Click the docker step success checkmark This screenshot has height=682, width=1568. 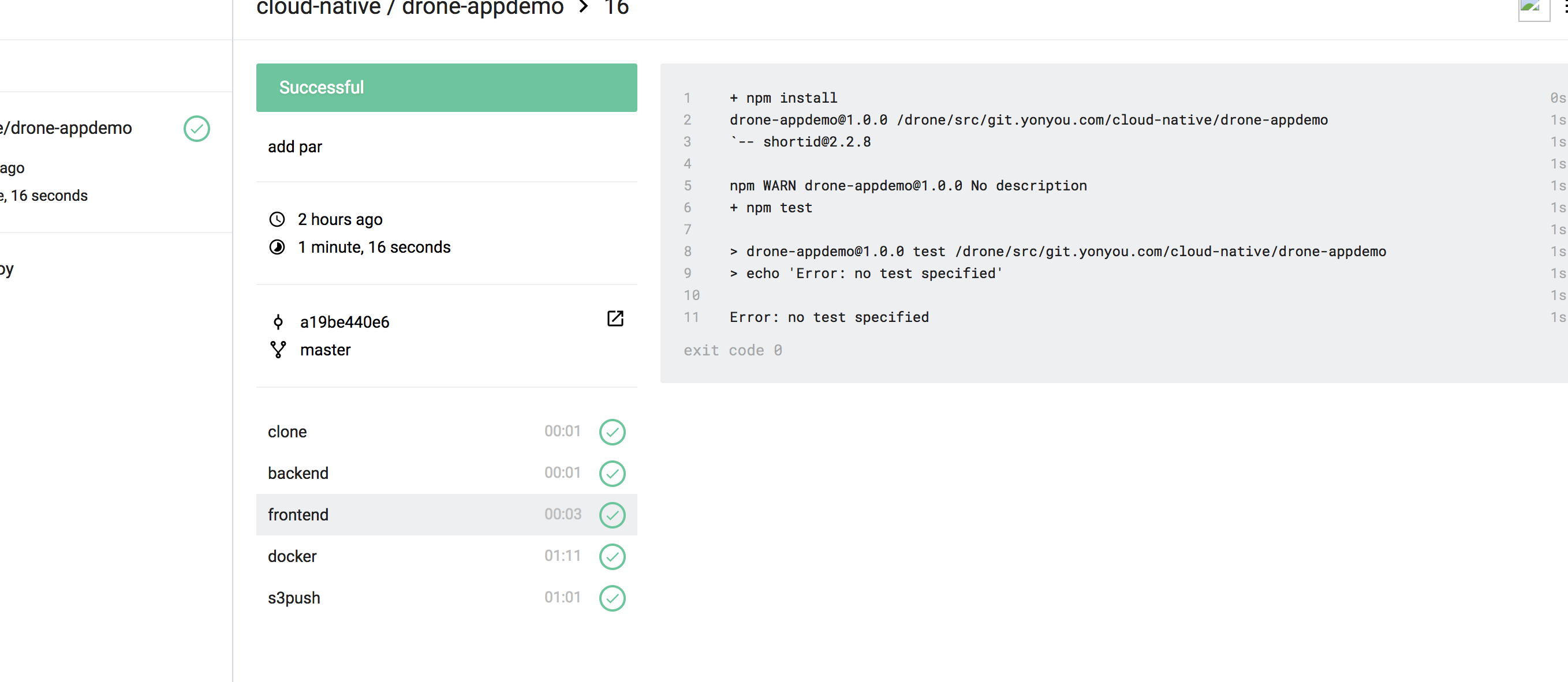click(612, 556)
